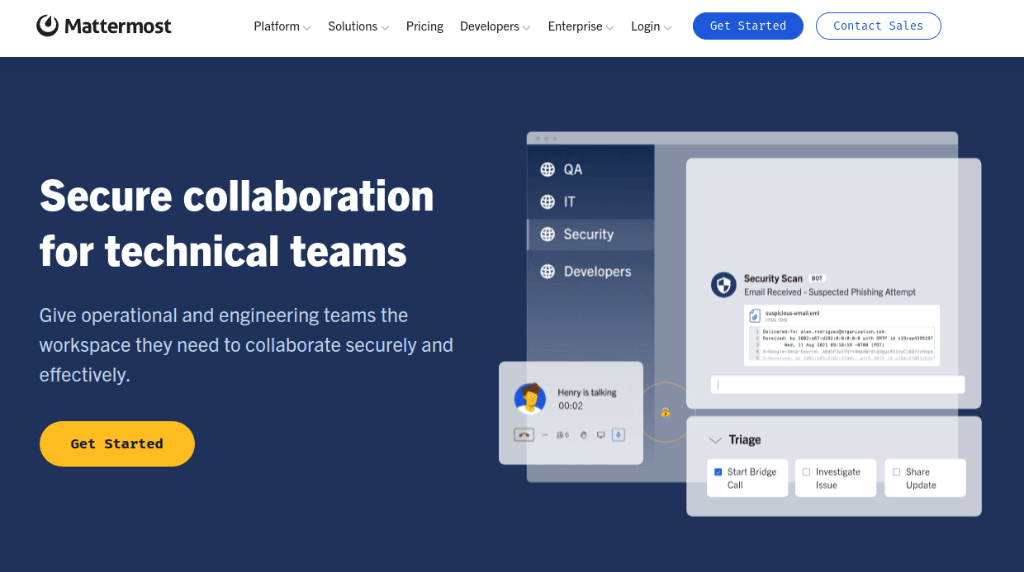Viewport: 1024px width, 572px height.
Task: Click the Mattermost logo in the header
Action: (104, 26)
